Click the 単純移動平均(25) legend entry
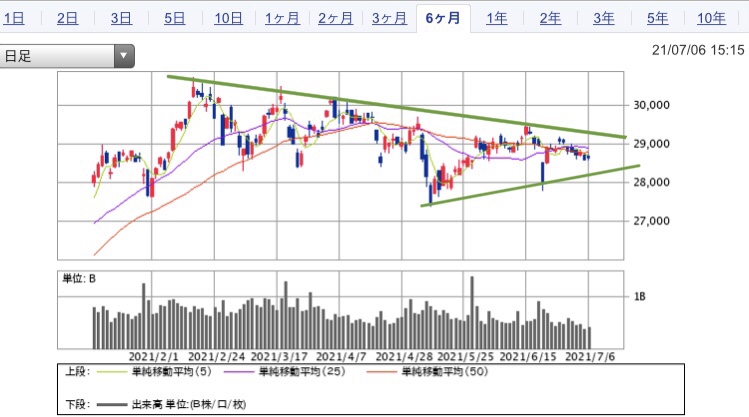 (x=302, y=372)
